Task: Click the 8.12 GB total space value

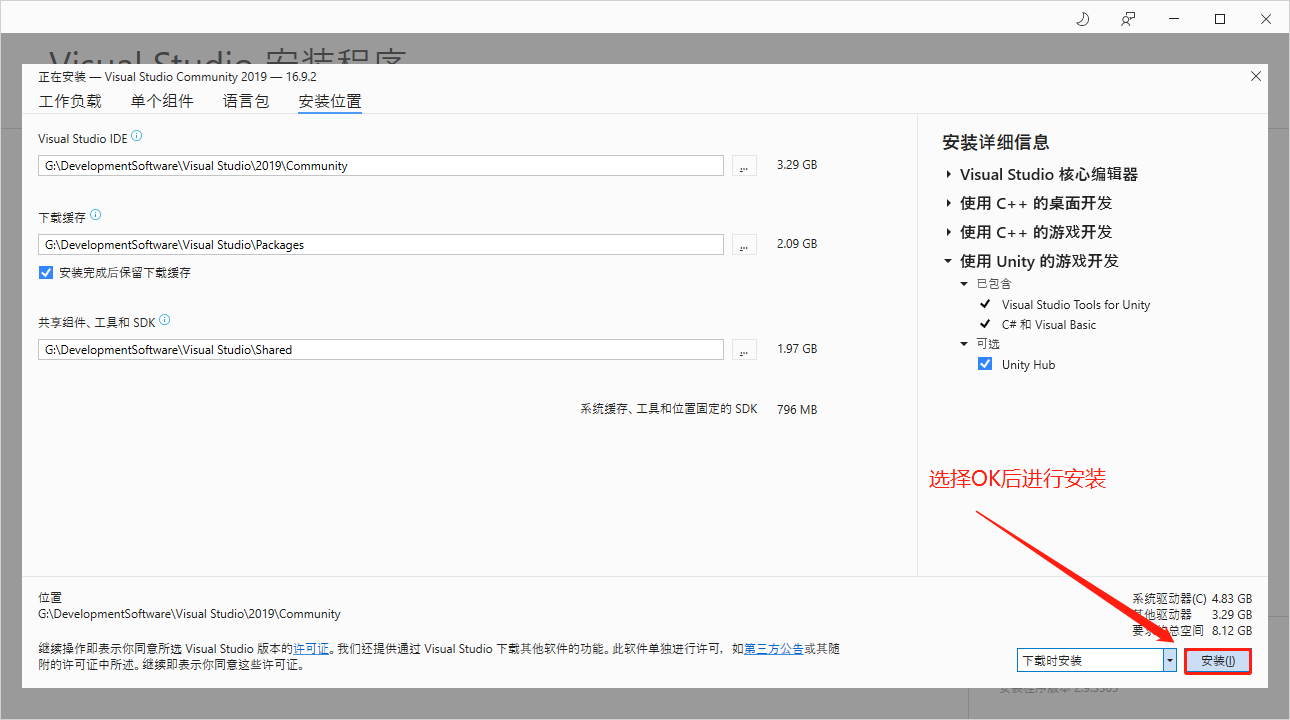Action: tap(1232, 631)
